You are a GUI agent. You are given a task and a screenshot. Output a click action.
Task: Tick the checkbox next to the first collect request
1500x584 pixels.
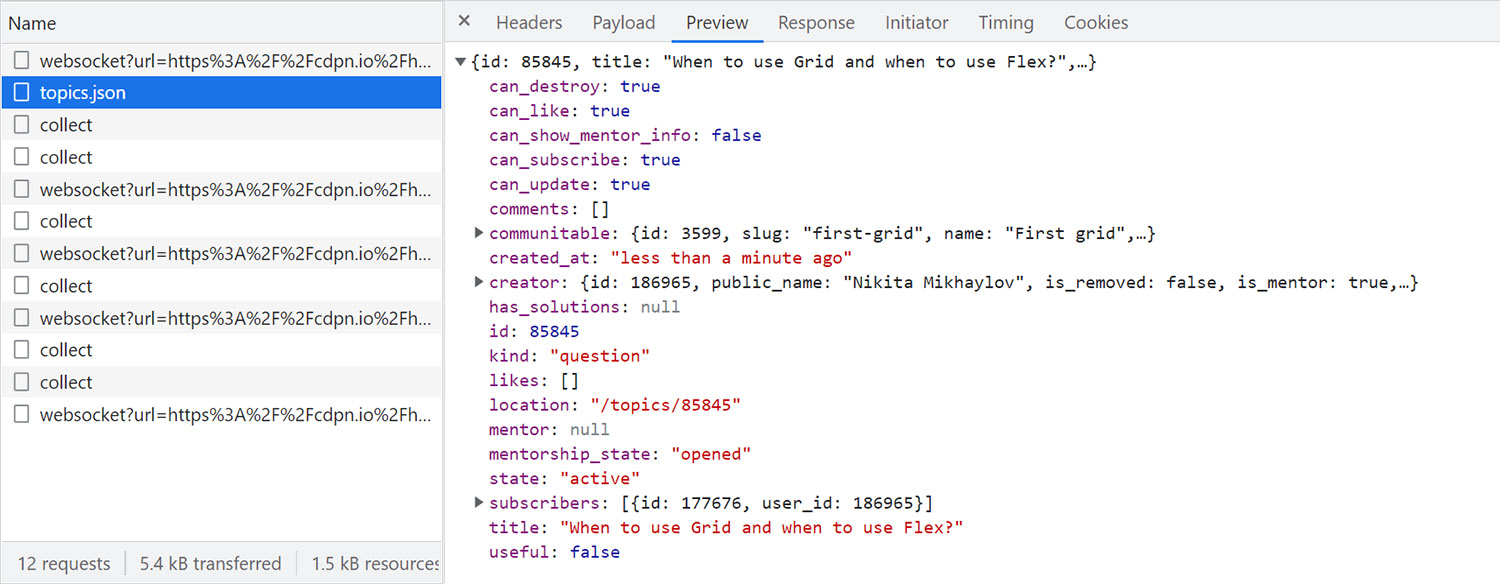[x=21, y=124]
